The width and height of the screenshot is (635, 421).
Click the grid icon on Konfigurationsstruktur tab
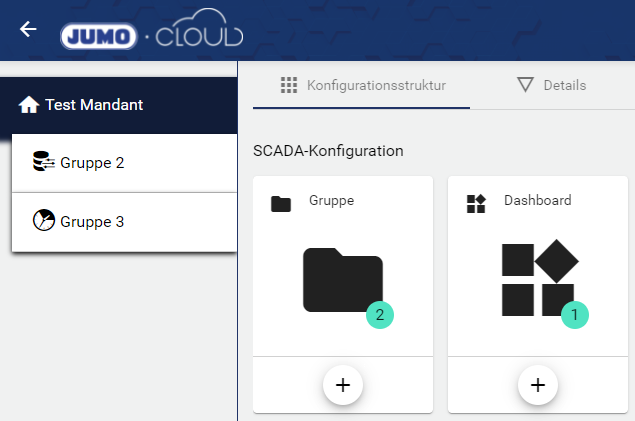pos(289,85)
